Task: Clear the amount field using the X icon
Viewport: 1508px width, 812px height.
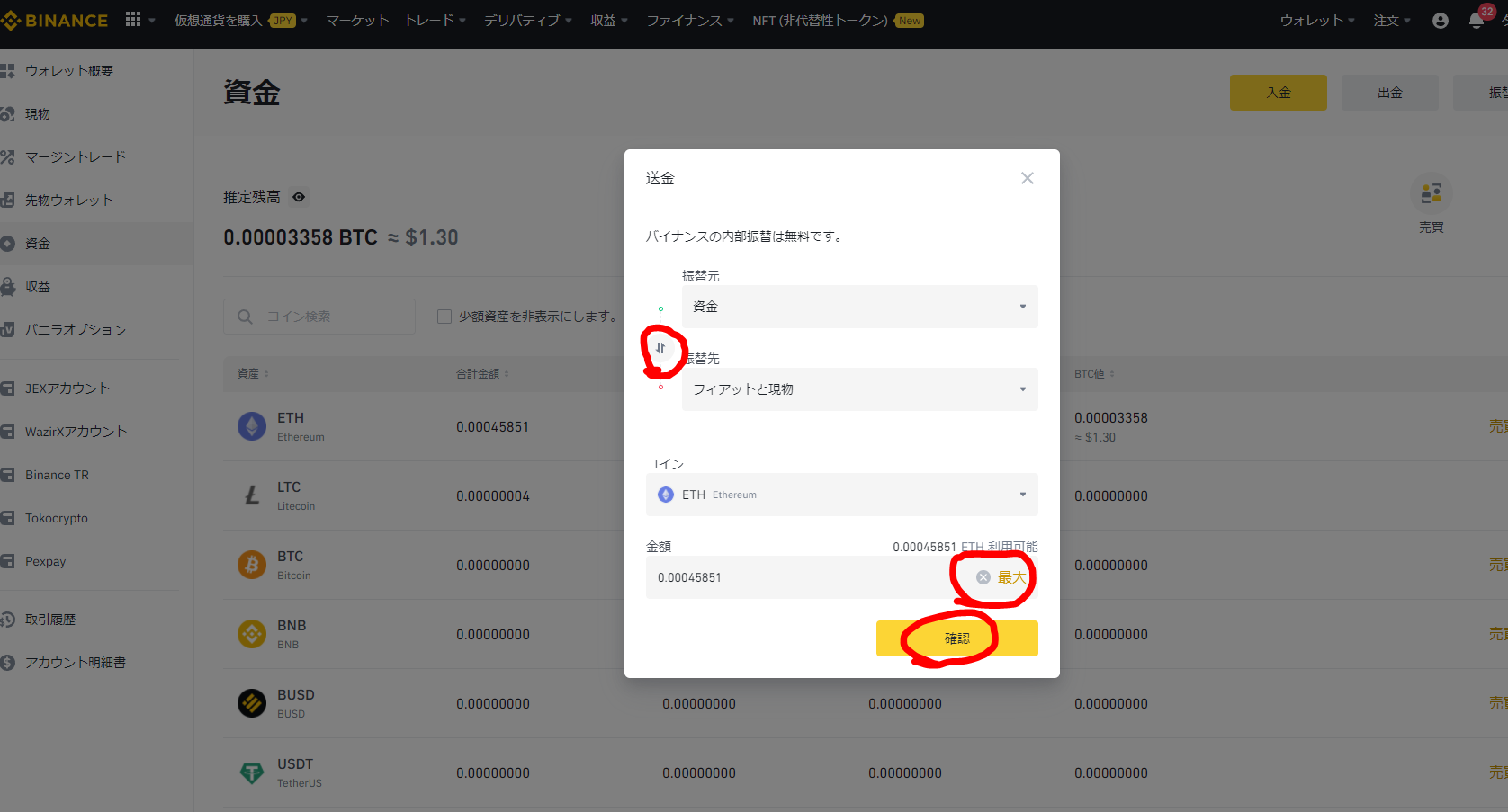Action: click(983, 576)
